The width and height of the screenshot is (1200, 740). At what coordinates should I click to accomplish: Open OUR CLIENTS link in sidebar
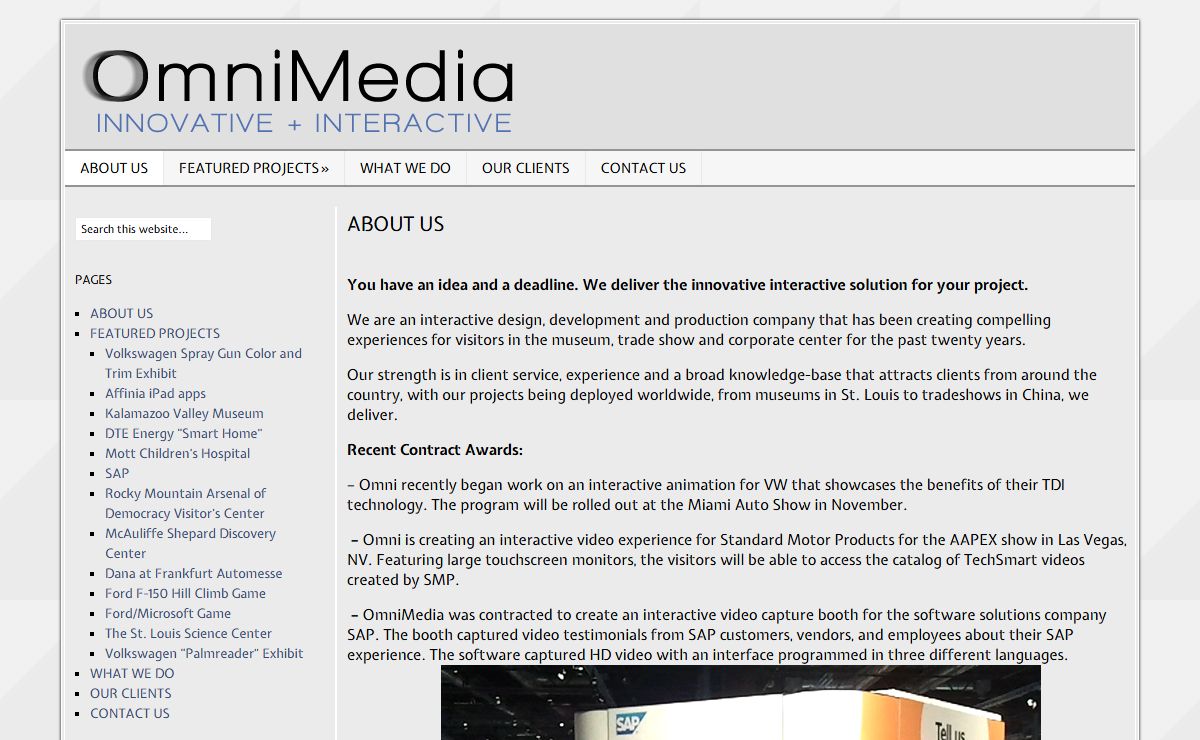click(x=131, y=693)
